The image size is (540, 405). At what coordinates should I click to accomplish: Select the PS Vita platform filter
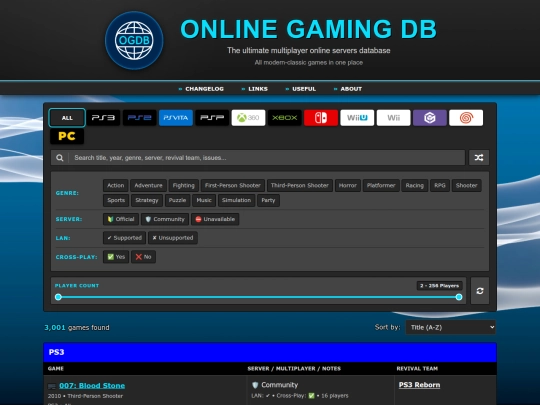pyautogui.click(x=176, y=118)
